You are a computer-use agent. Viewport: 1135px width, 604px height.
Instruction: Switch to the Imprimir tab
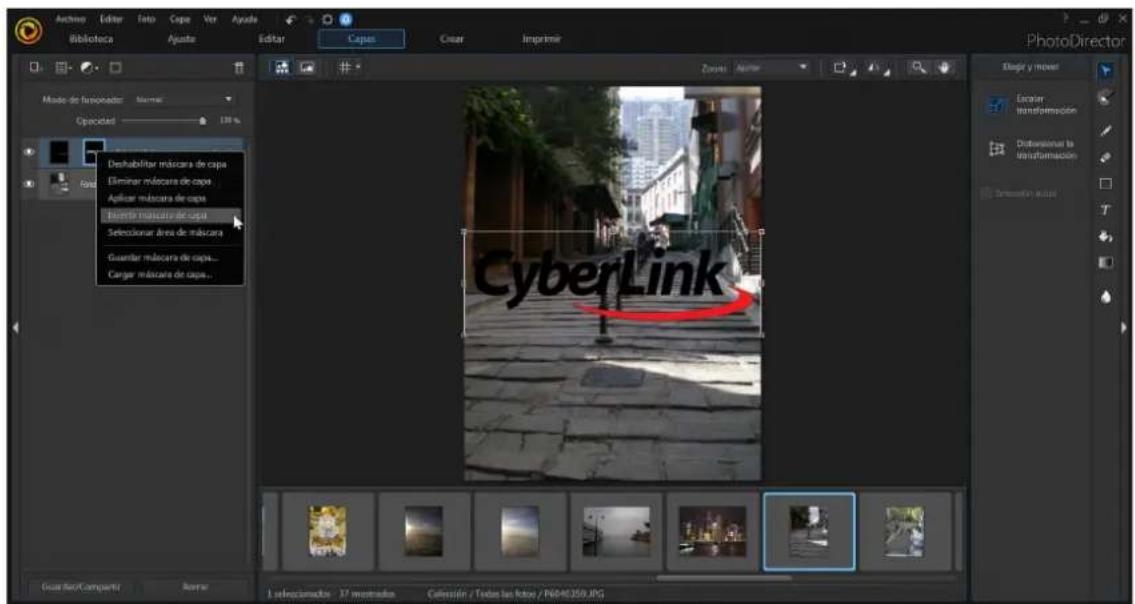point(541,39)
